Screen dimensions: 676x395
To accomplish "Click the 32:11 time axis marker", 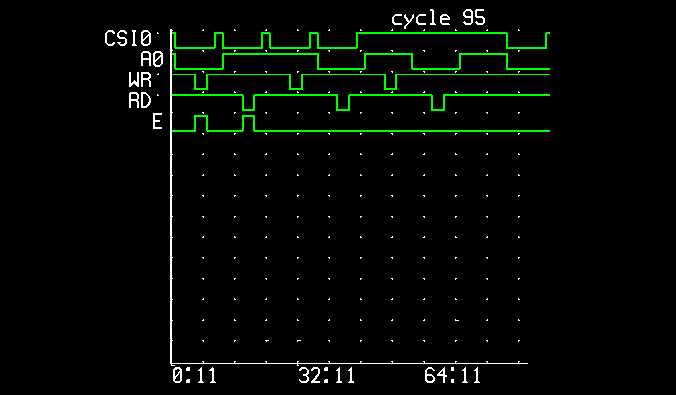I will 327,376.
